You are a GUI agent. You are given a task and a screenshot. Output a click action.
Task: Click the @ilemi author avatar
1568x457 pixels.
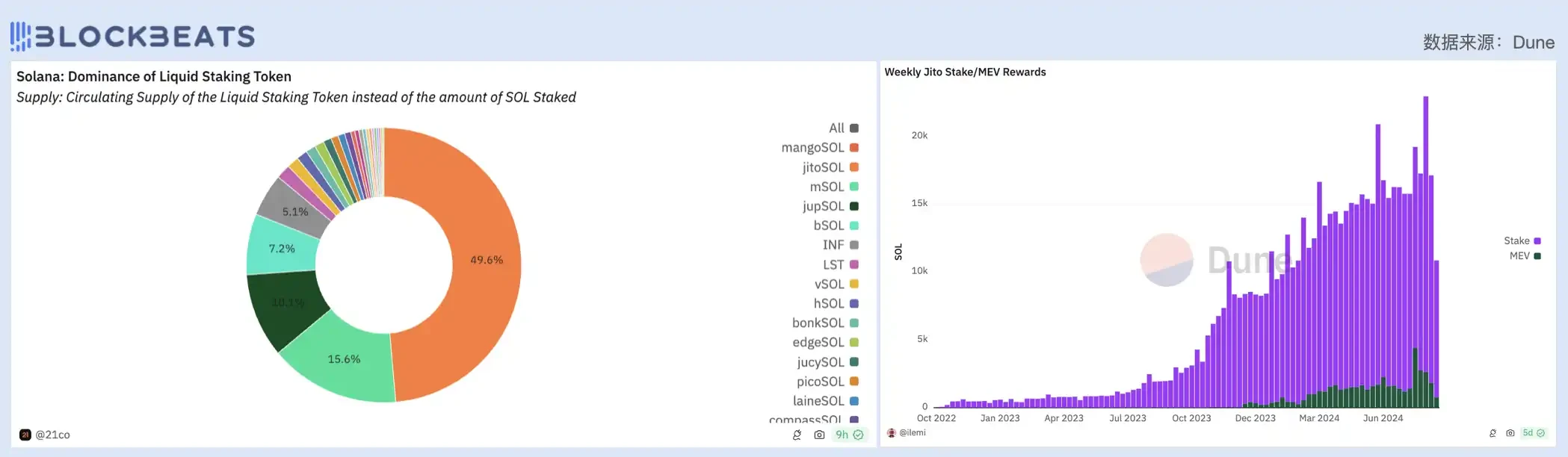click(x=891, y=433)
